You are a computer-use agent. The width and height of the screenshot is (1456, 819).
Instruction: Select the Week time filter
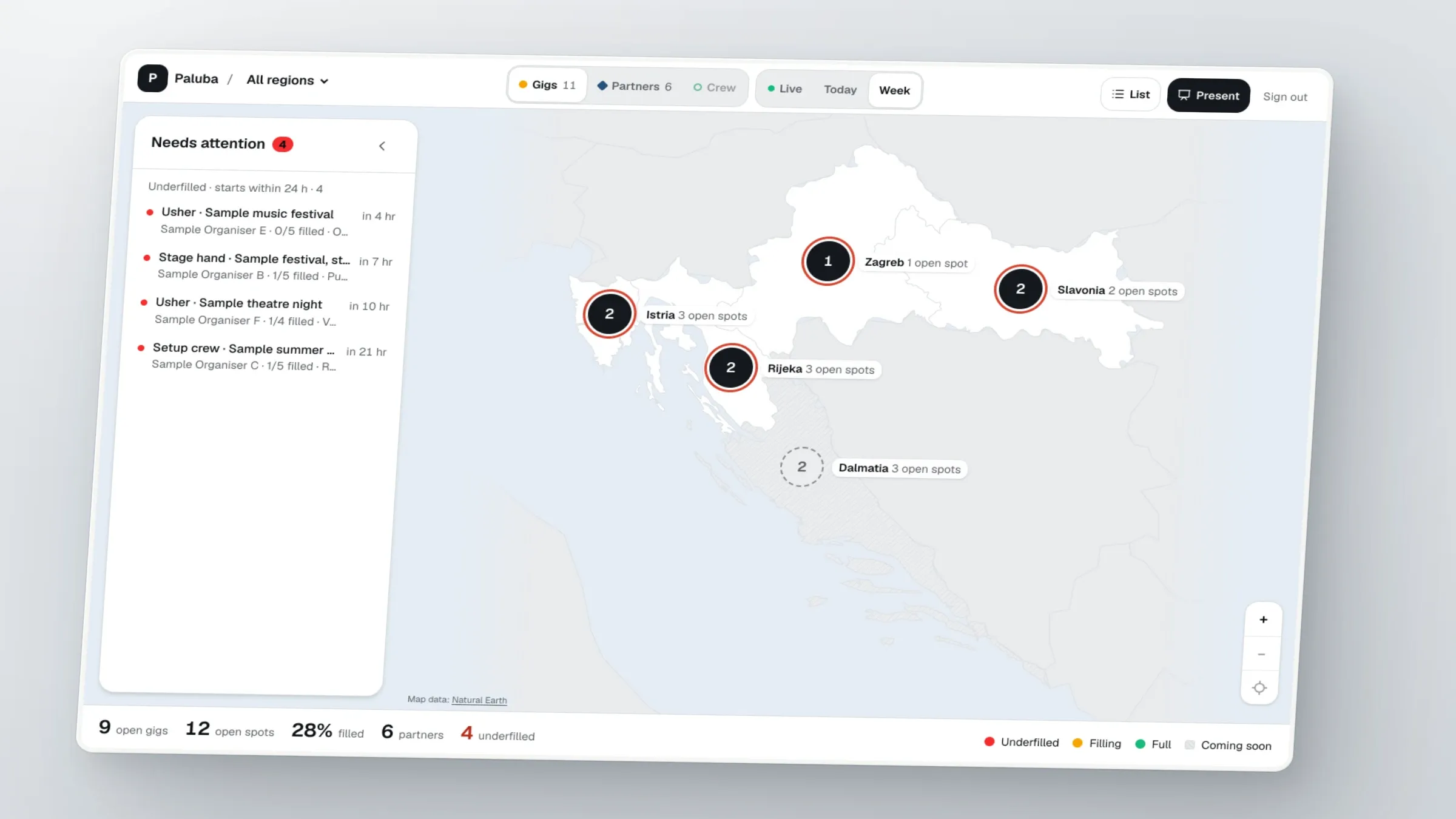tap(894, 90)
